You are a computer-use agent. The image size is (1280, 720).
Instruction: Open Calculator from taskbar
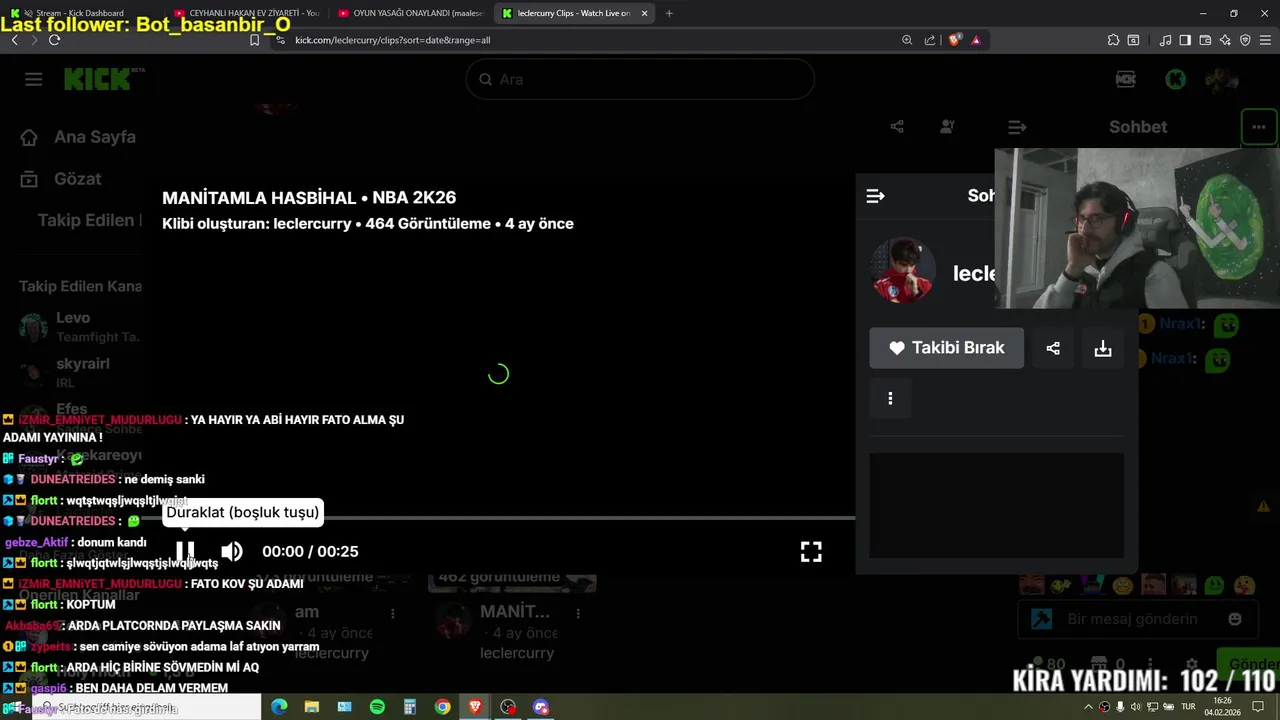click(x=410, y=707)
